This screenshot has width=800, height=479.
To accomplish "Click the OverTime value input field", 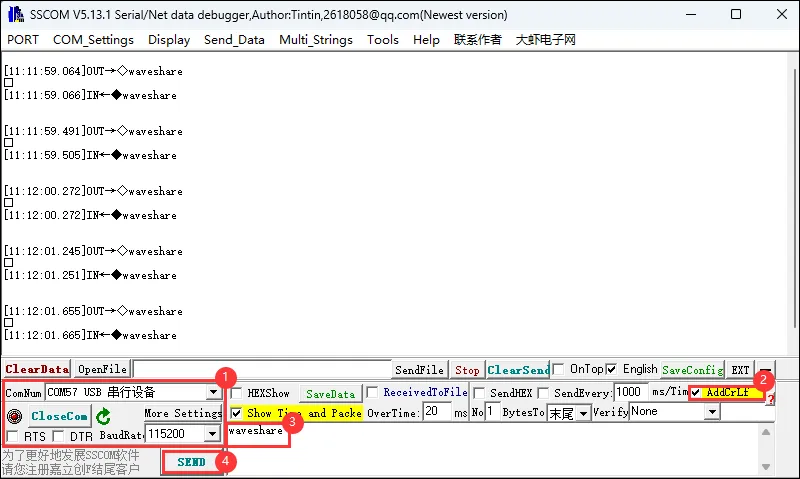I will [436, 412].
